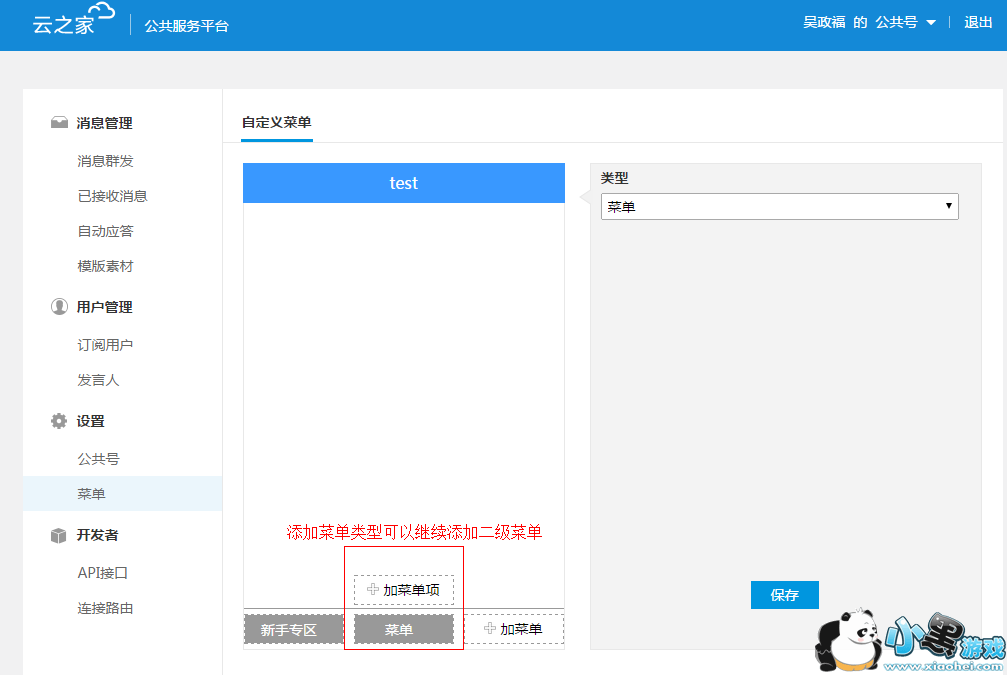The image size is (1007, 675).
Task: Click the plus icon beside 加菜单
Action: [x=489, y=629]
